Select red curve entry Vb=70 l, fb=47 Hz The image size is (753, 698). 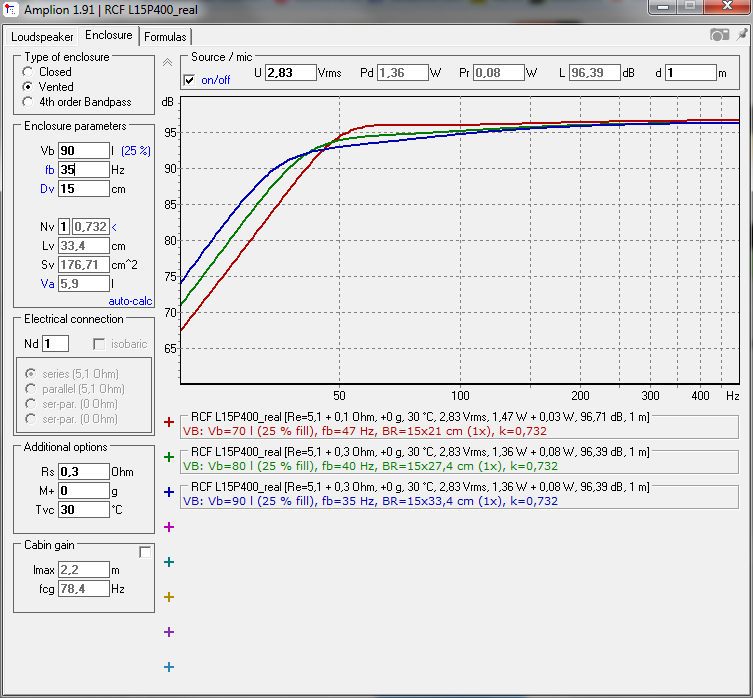coord(460,425)
